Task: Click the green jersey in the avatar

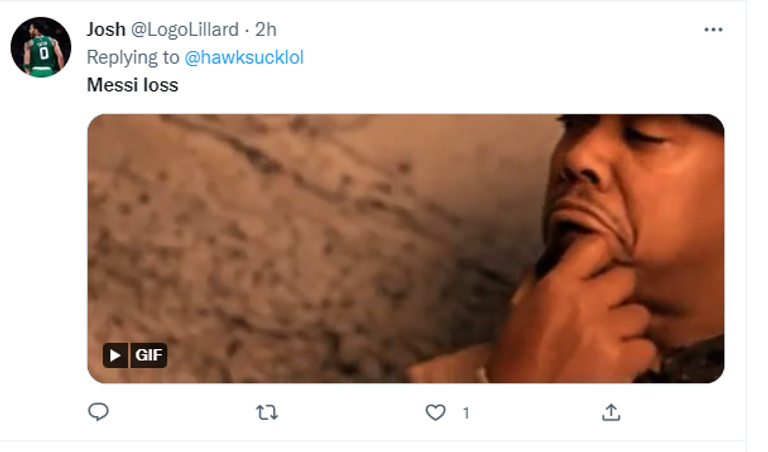Action: pyautogui.click(x=42, y=57)
